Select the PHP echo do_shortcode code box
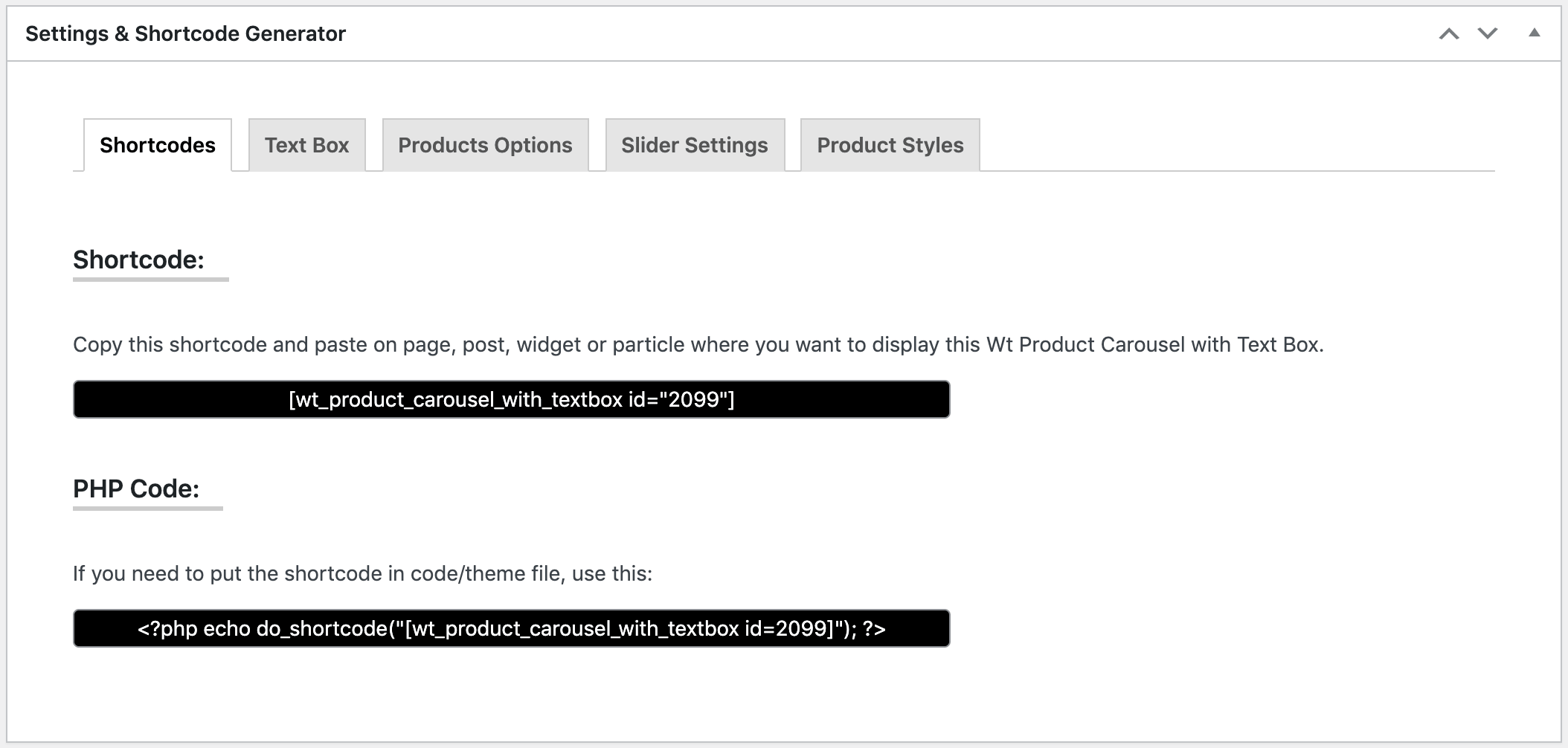 512,628
